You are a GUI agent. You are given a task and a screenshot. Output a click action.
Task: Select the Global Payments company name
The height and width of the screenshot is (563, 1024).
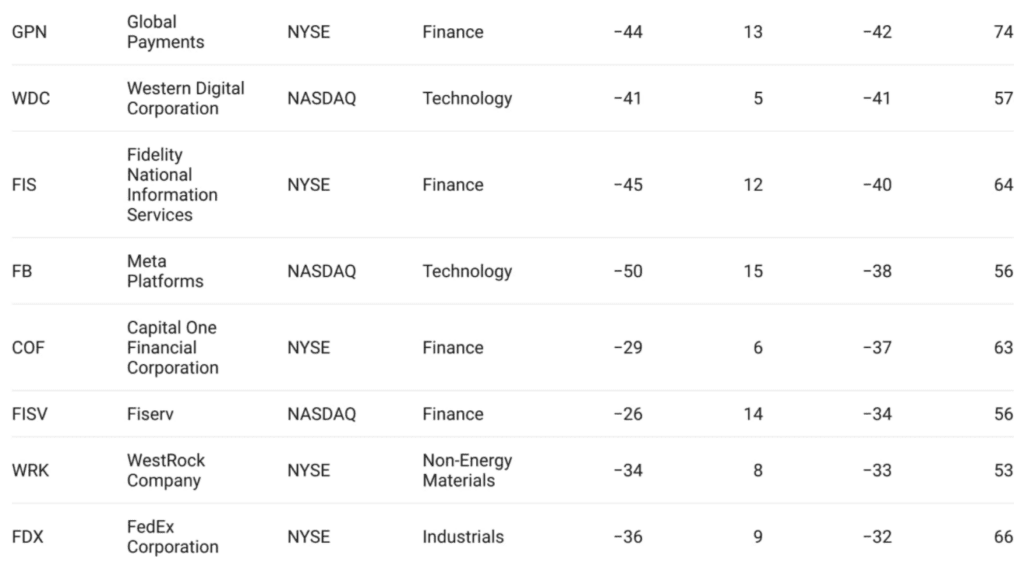point(165,32)
